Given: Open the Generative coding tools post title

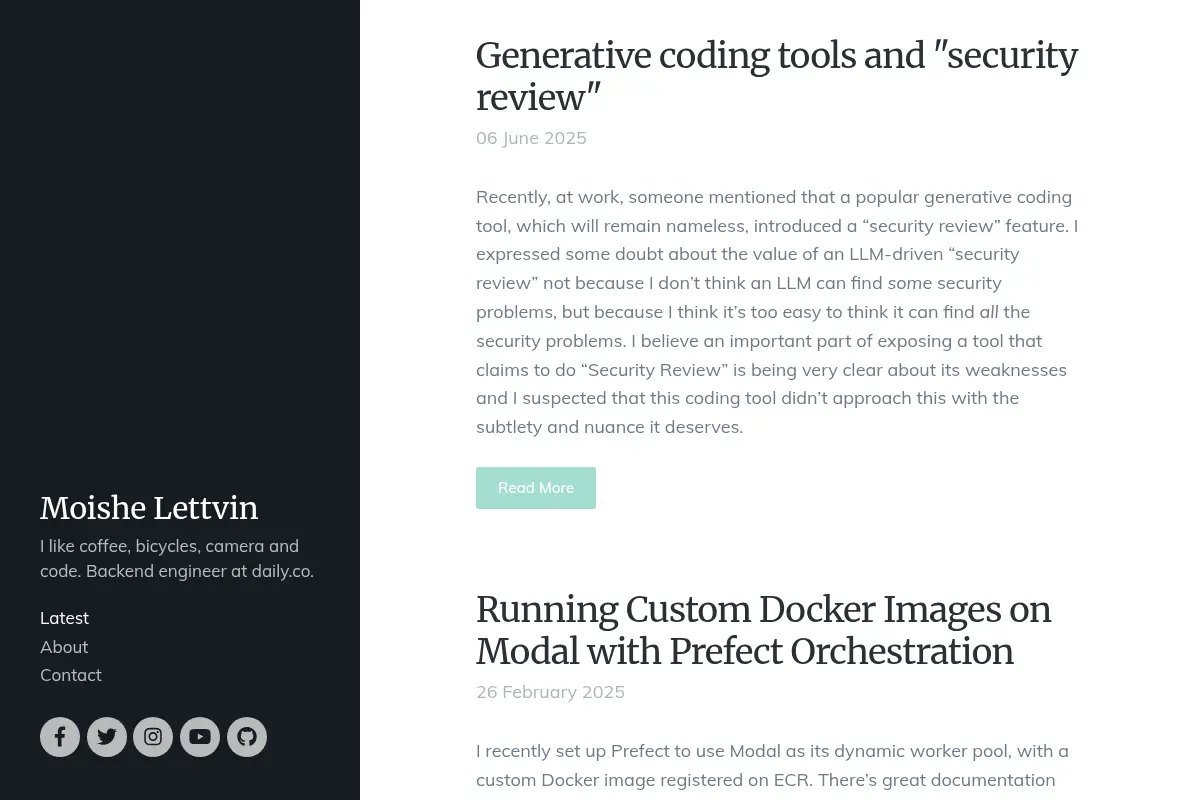Looking at the screenshot, I should [777, 76].
